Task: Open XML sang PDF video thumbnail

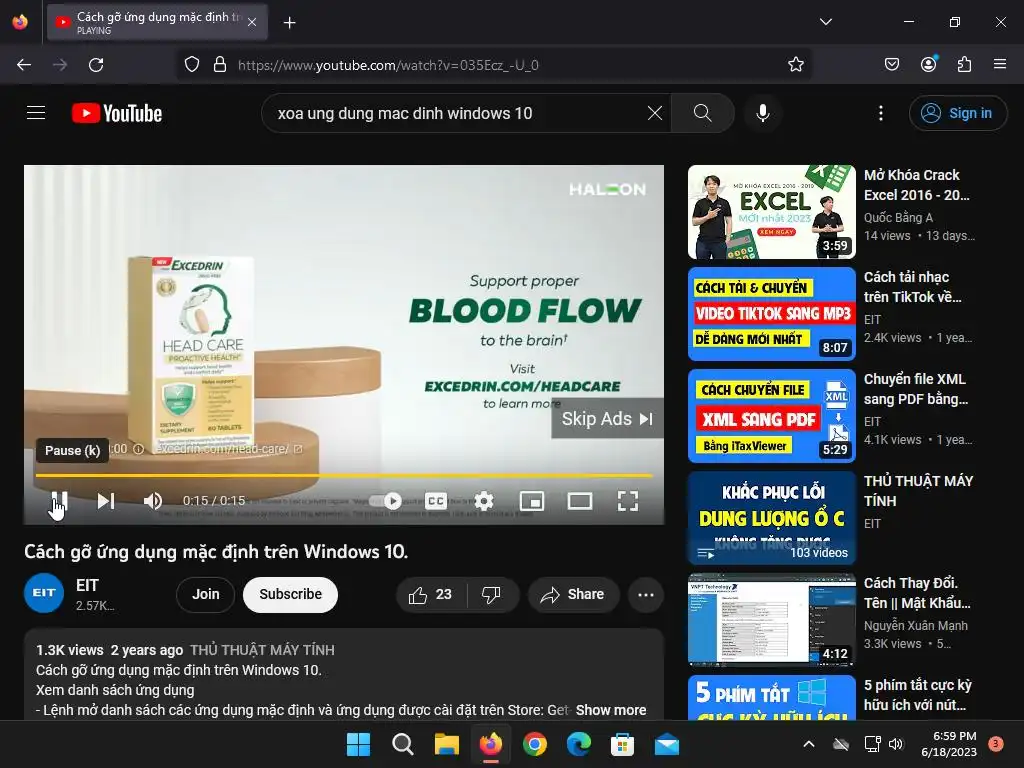Action: tap(772, 415)
